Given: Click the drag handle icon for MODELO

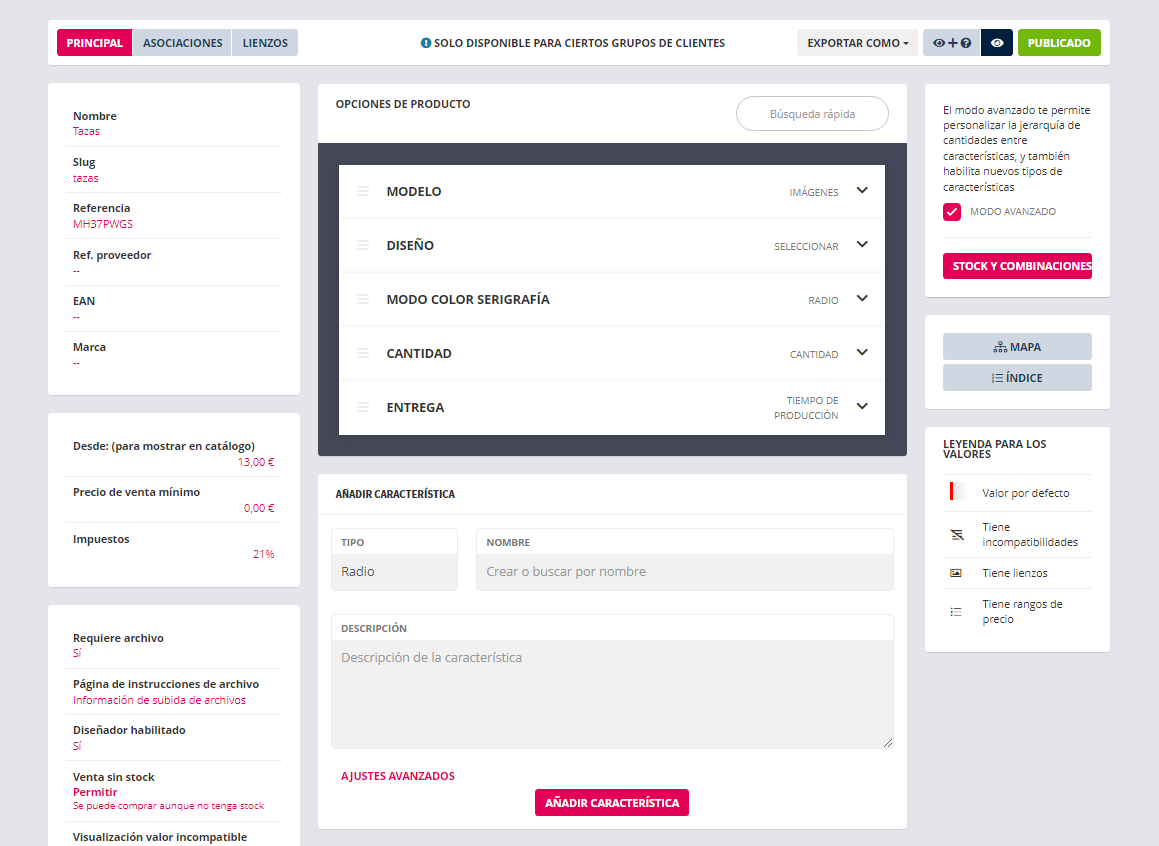Looking at the screenshot, I should coord(363,191).
